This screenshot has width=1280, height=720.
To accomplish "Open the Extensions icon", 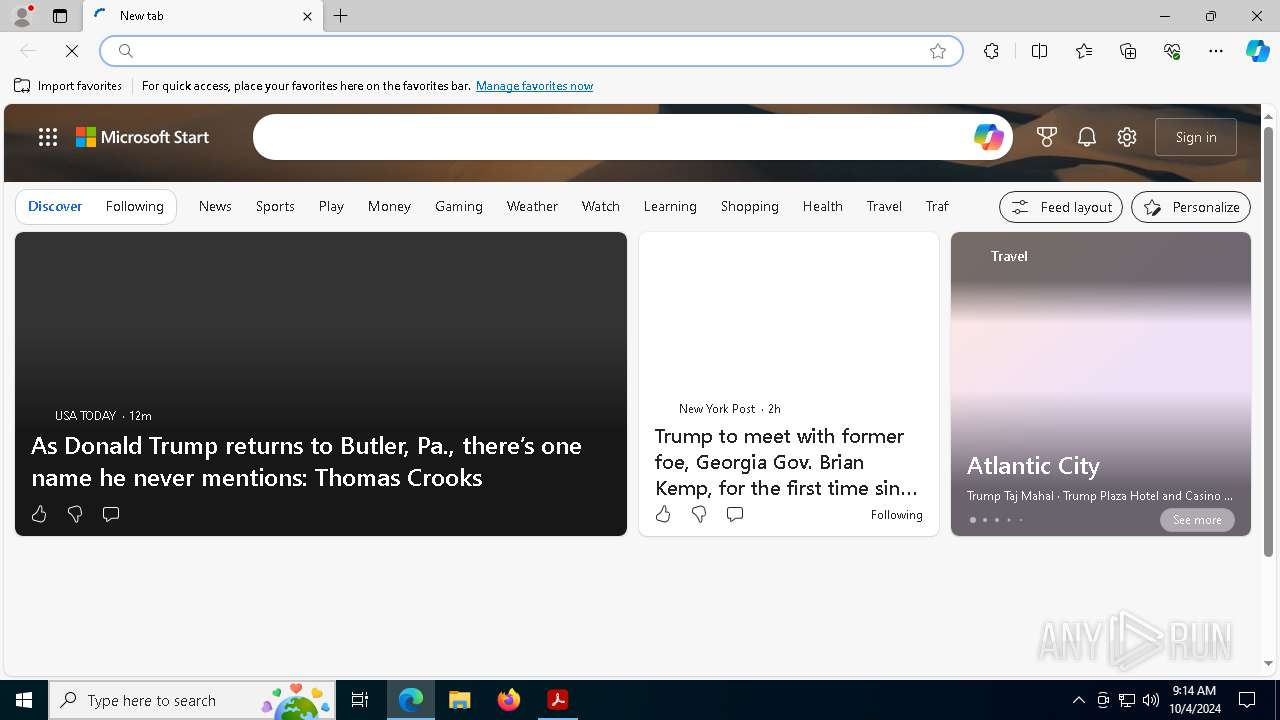I will (991, 51).
